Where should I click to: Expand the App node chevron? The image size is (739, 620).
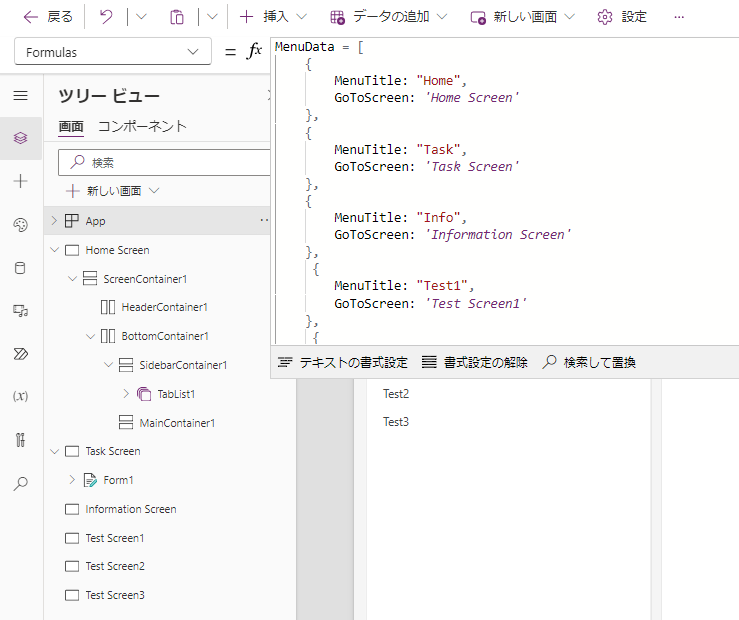click(x=54, y=220)
